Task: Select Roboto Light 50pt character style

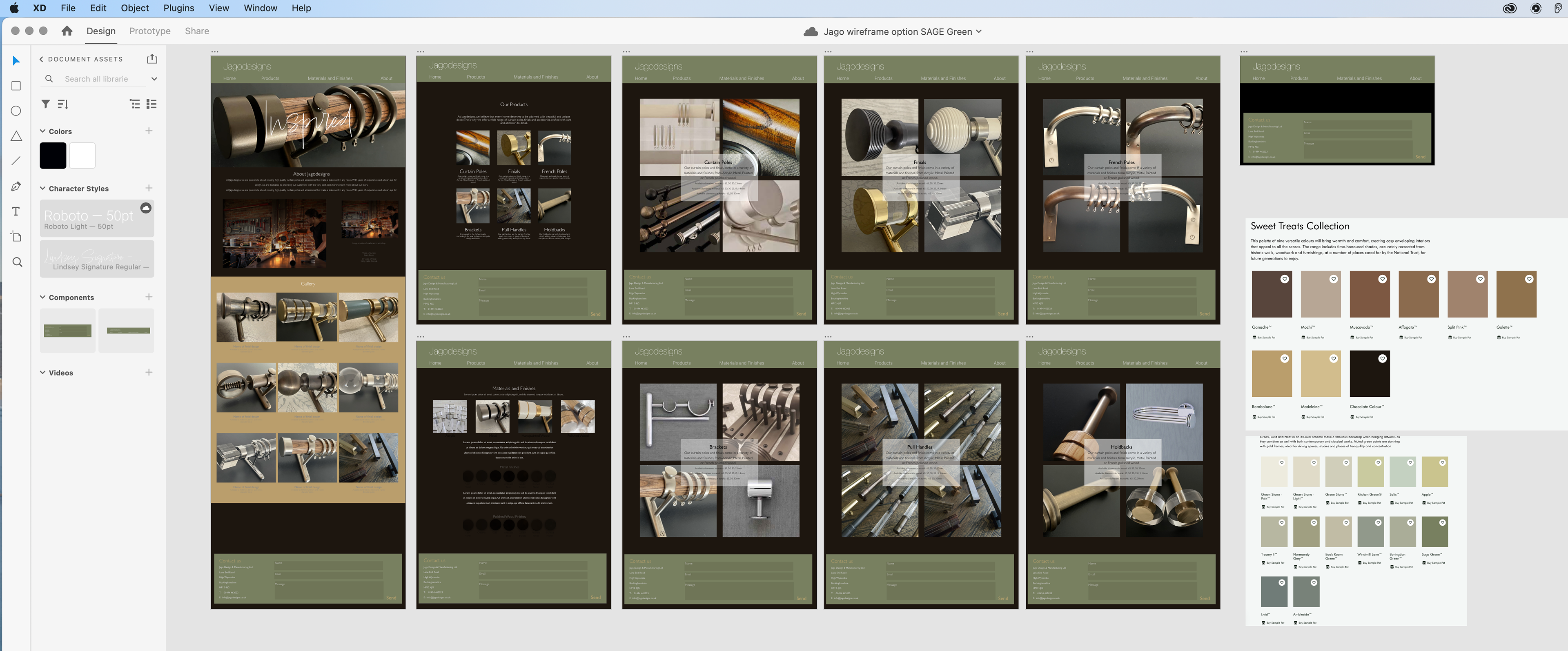Action: [97, 219]
